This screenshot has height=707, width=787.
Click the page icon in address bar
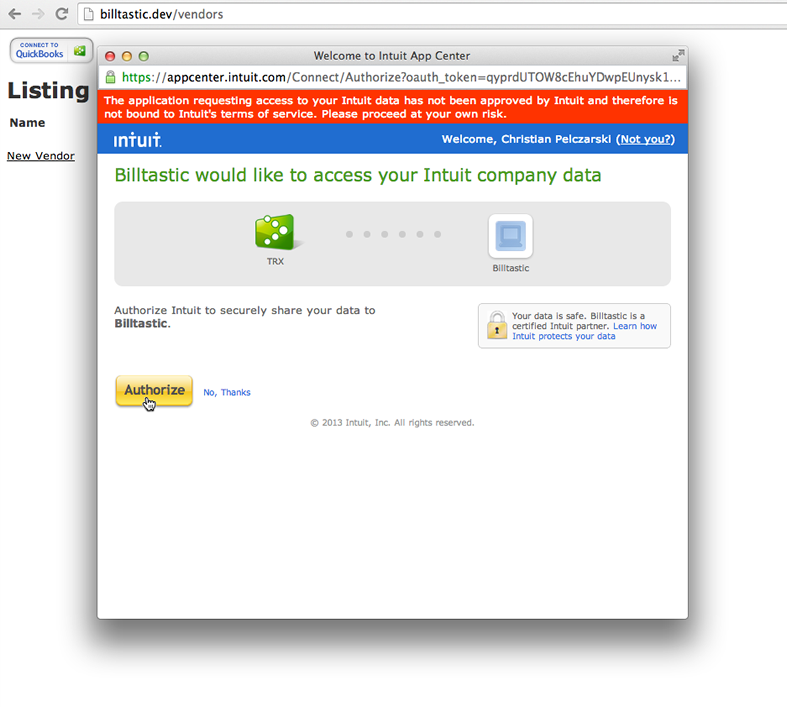click(x=88, y=14)
